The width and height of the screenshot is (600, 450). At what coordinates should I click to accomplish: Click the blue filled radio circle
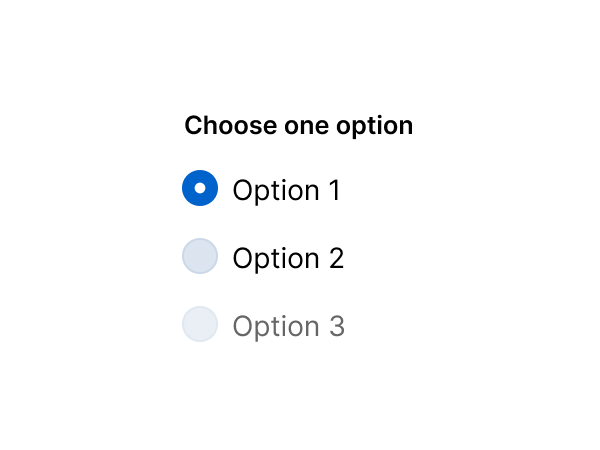pyautogui.click(x=200, y=188)
